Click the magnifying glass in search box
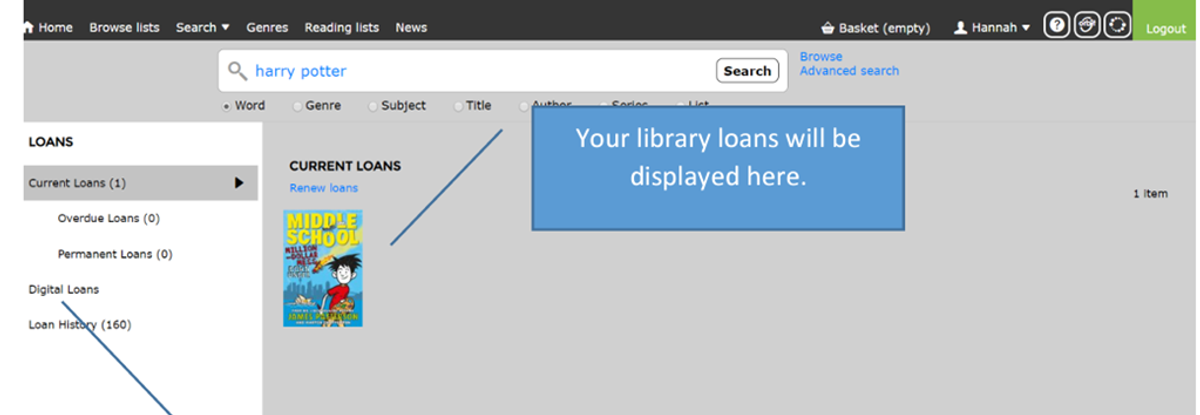The height and width of the screenshot is (415, 1200). point(237,71)
